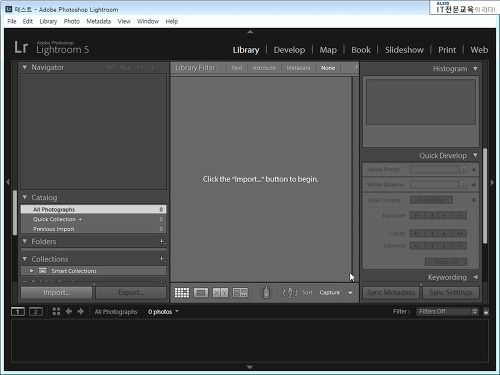500x375 pixels.
Task: Click the Import... button
Action: tap(56, 293)
